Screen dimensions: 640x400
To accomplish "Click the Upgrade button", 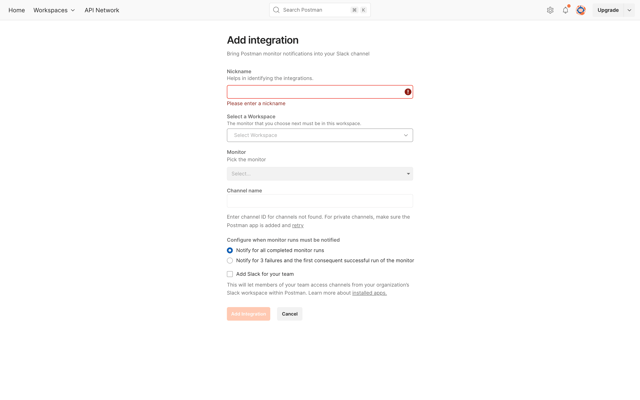I will click(608, 10).
